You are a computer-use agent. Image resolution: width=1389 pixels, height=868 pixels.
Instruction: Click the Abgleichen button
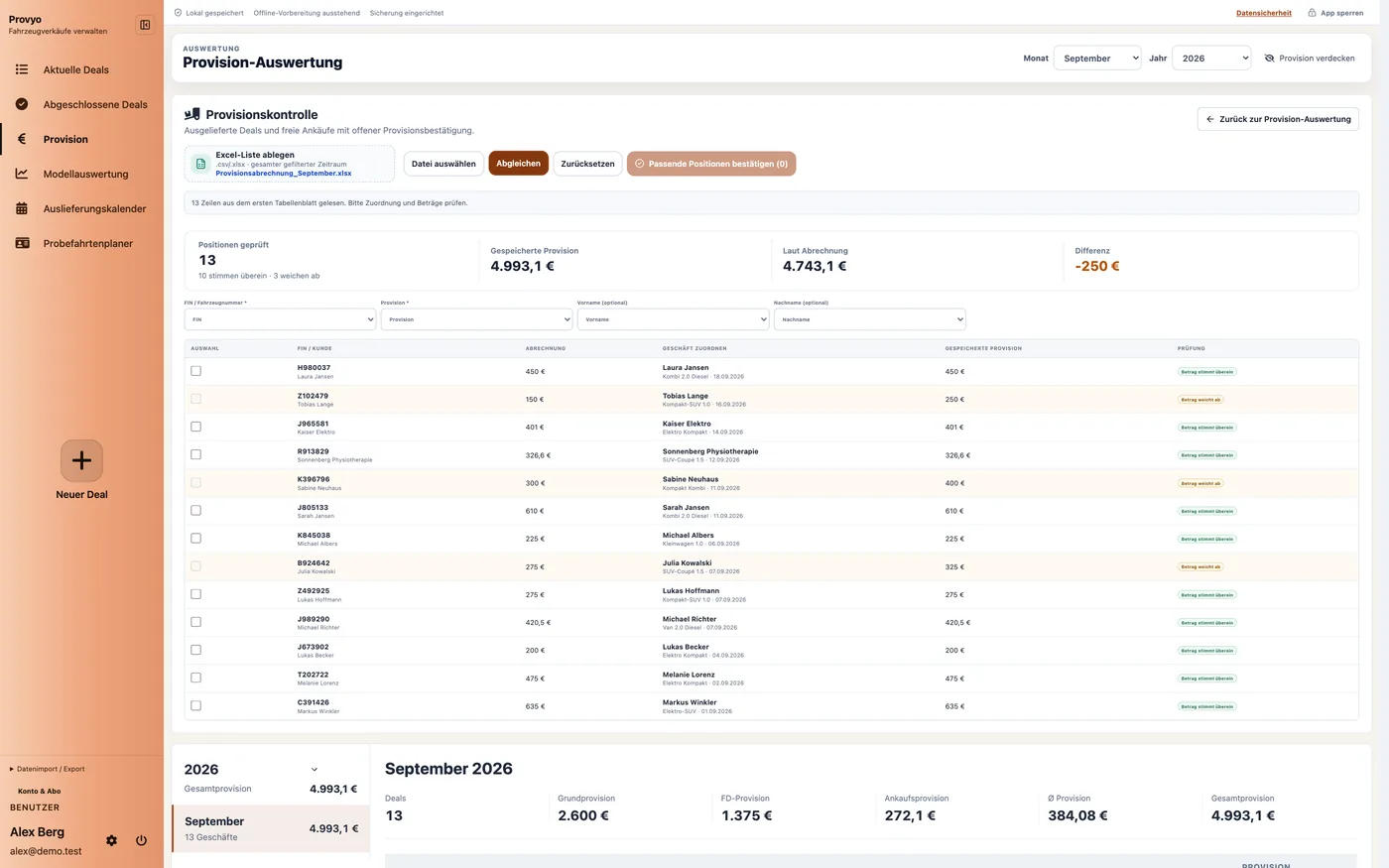[518, 164]
